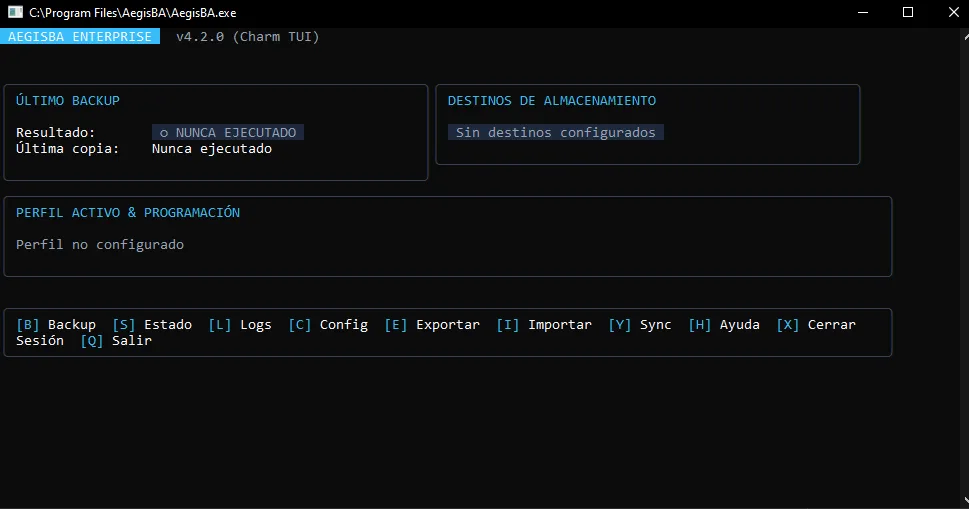Open the [C] Config option

(328, 325)
